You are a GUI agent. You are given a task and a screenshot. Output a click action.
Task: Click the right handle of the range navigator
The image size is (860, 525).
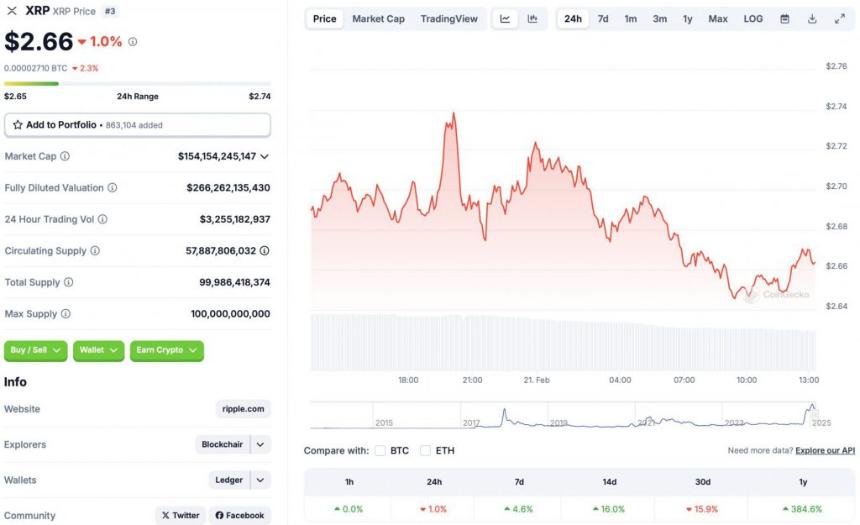[816, 415]
